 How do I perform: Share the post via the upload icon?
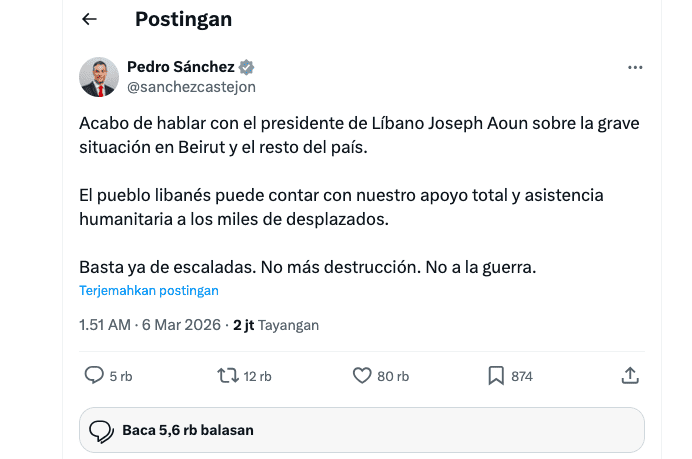point(630,376)
